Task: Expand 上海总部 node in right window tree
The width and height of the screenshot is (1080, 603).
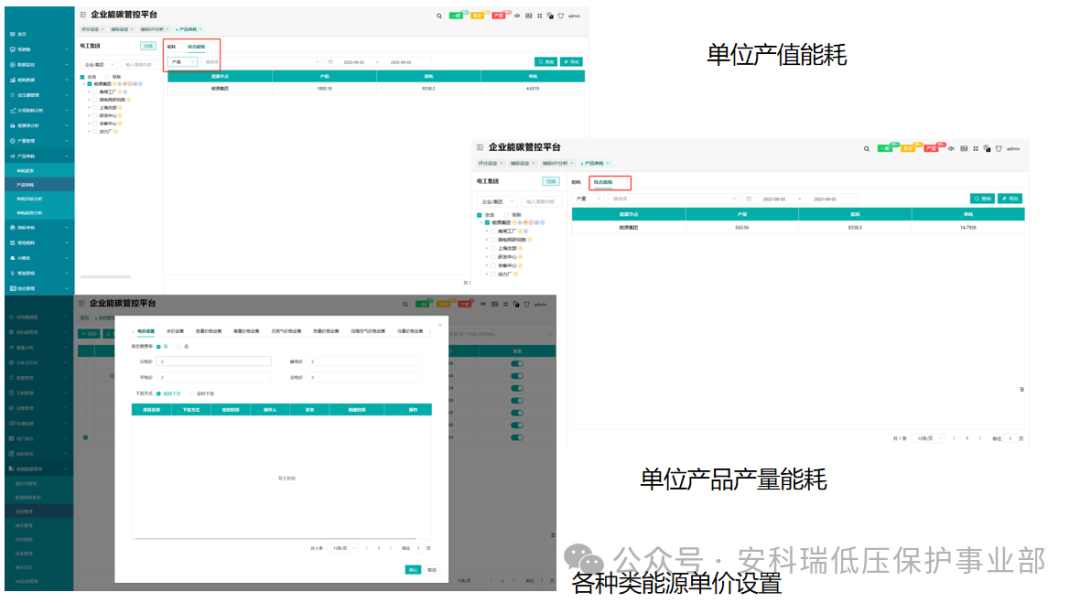Action: click(x=487, y=248)
